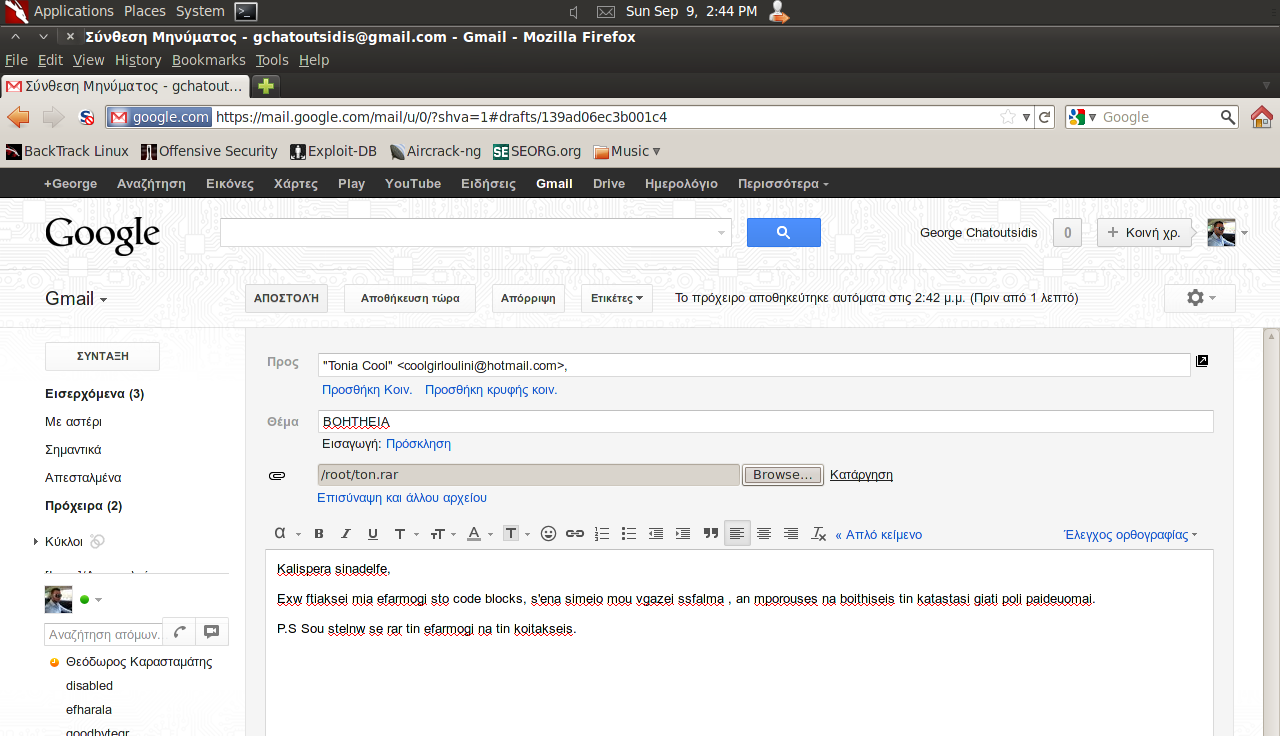This screenshot has height=736, width=1280.
Task: Insert an emoticon in the message
Action: point(548,534)
